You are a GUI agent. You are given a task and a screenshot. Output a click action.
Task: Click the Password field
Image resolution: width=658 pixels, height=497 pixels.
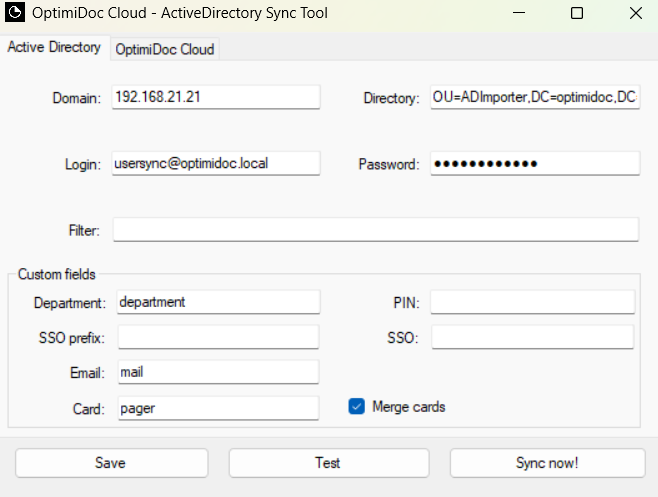pyautogui.click(x=534, y=163)
